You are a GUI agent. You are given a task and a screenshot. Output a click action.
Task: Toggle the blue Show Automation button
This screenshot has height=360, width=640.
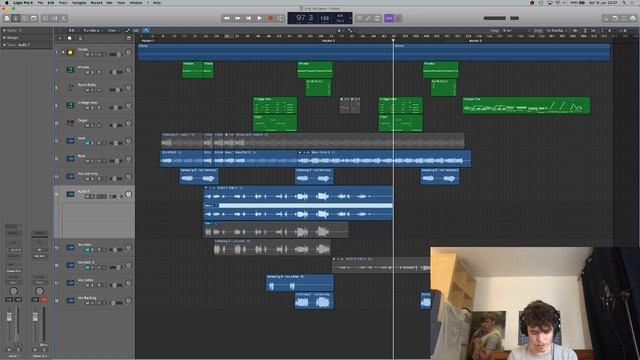pos(128,31)
